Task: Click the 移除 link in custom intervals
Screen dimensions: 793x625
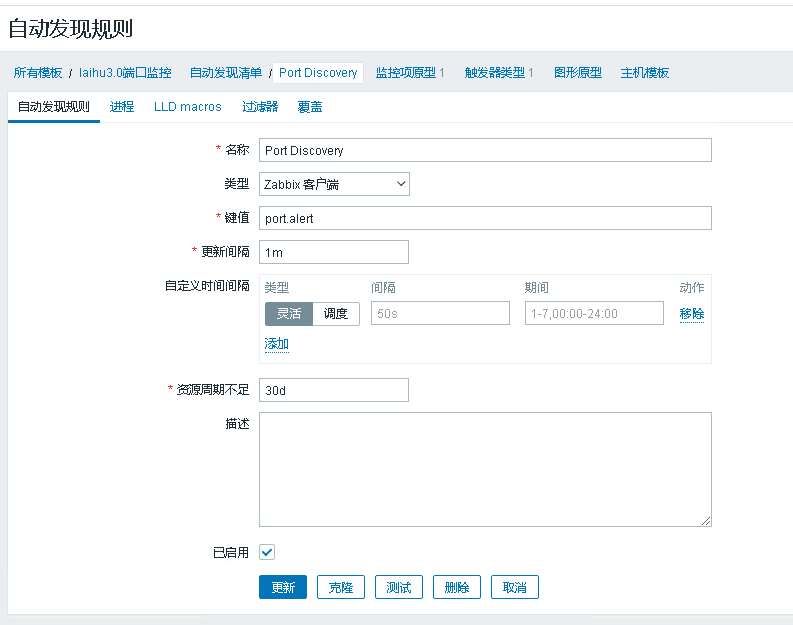Action: pos(692,314)
